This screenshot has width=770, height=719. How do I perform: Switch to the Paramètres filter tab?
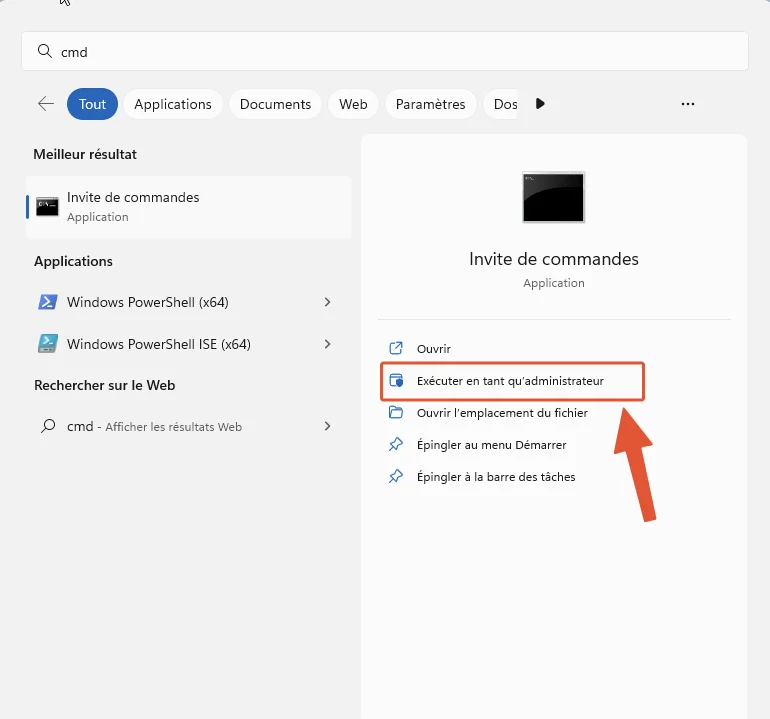[x=430, y=104]
